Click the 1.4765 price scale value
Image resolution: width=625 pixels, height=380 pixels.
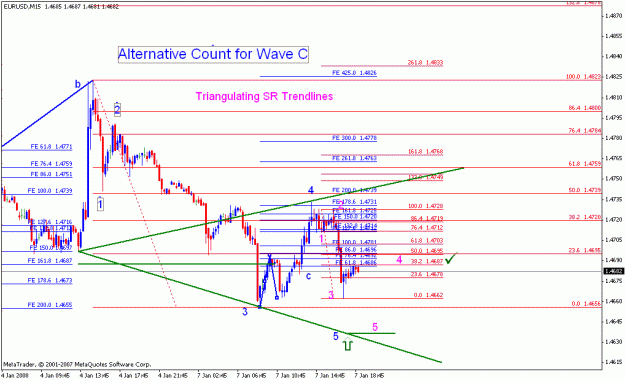613,158
